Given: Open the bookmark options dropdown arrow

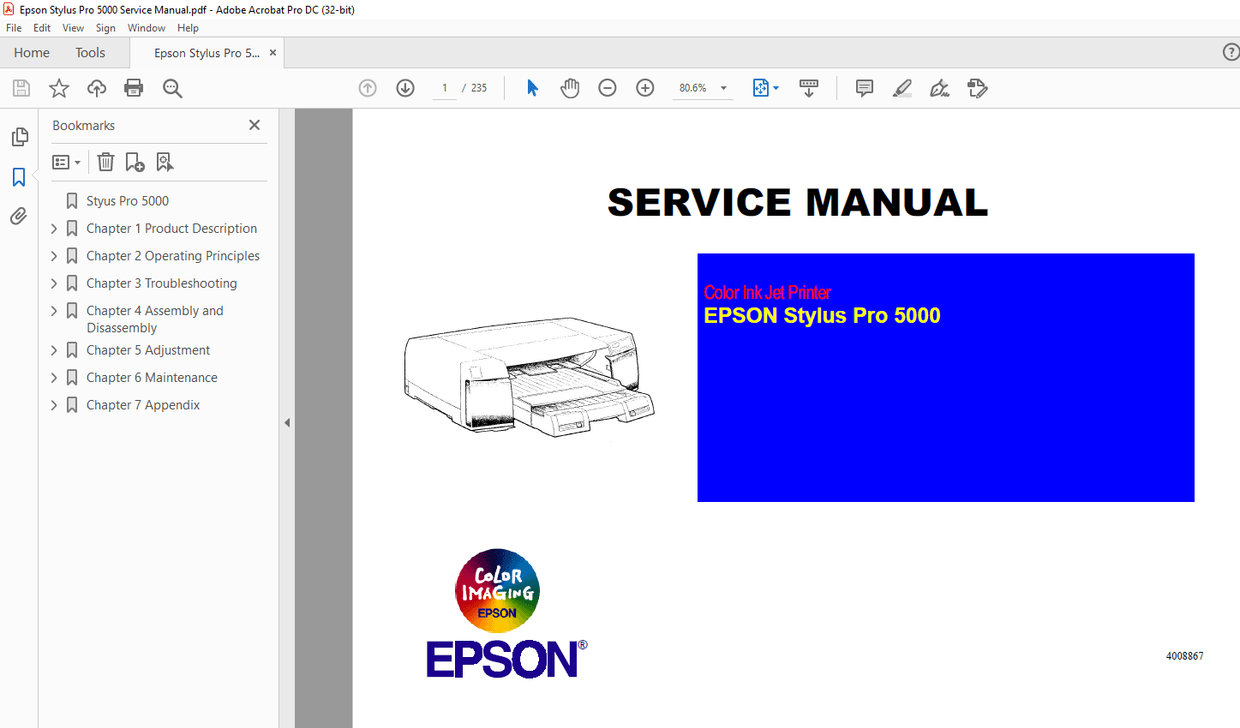Looking at the screenshot, I should 77,161.
